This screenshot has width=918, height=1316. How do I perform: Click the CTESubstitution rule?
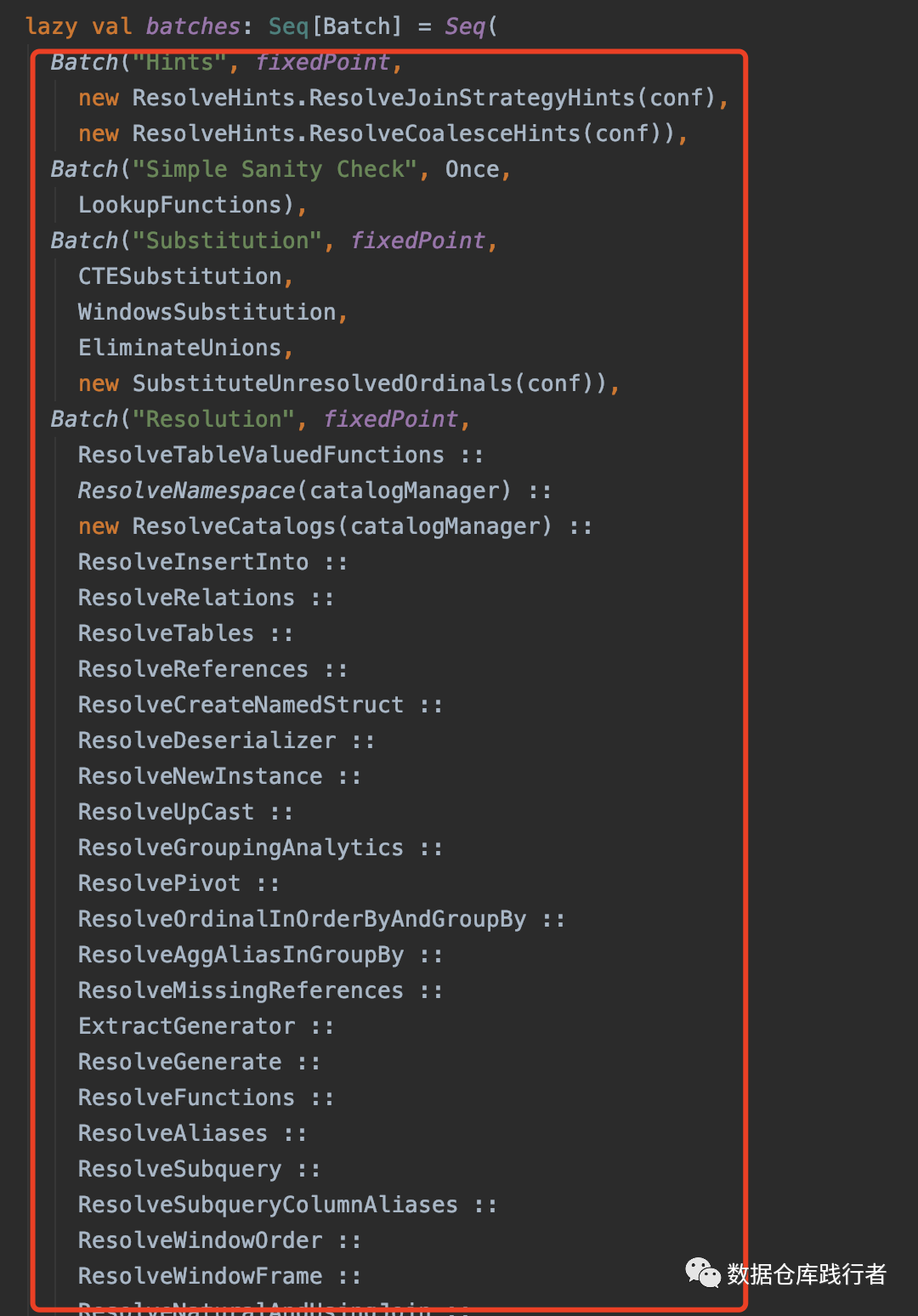(179, 276)
